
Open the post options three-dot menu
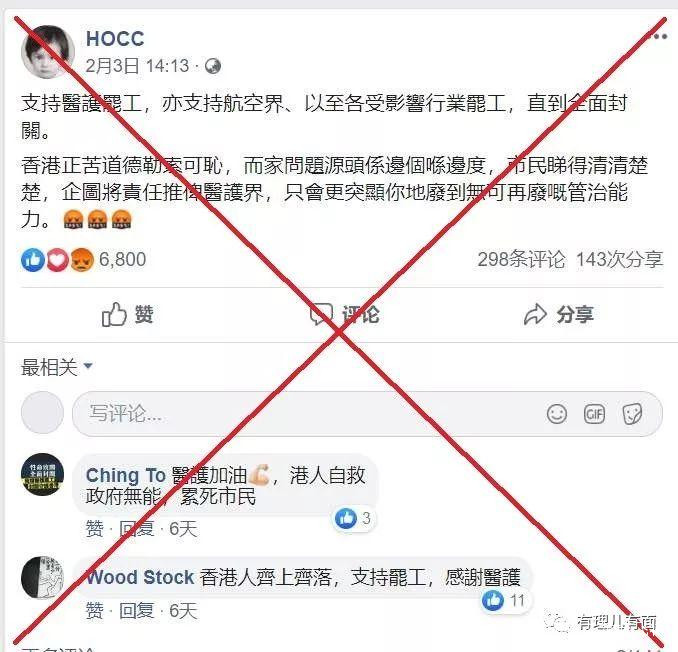coord(657,36)
